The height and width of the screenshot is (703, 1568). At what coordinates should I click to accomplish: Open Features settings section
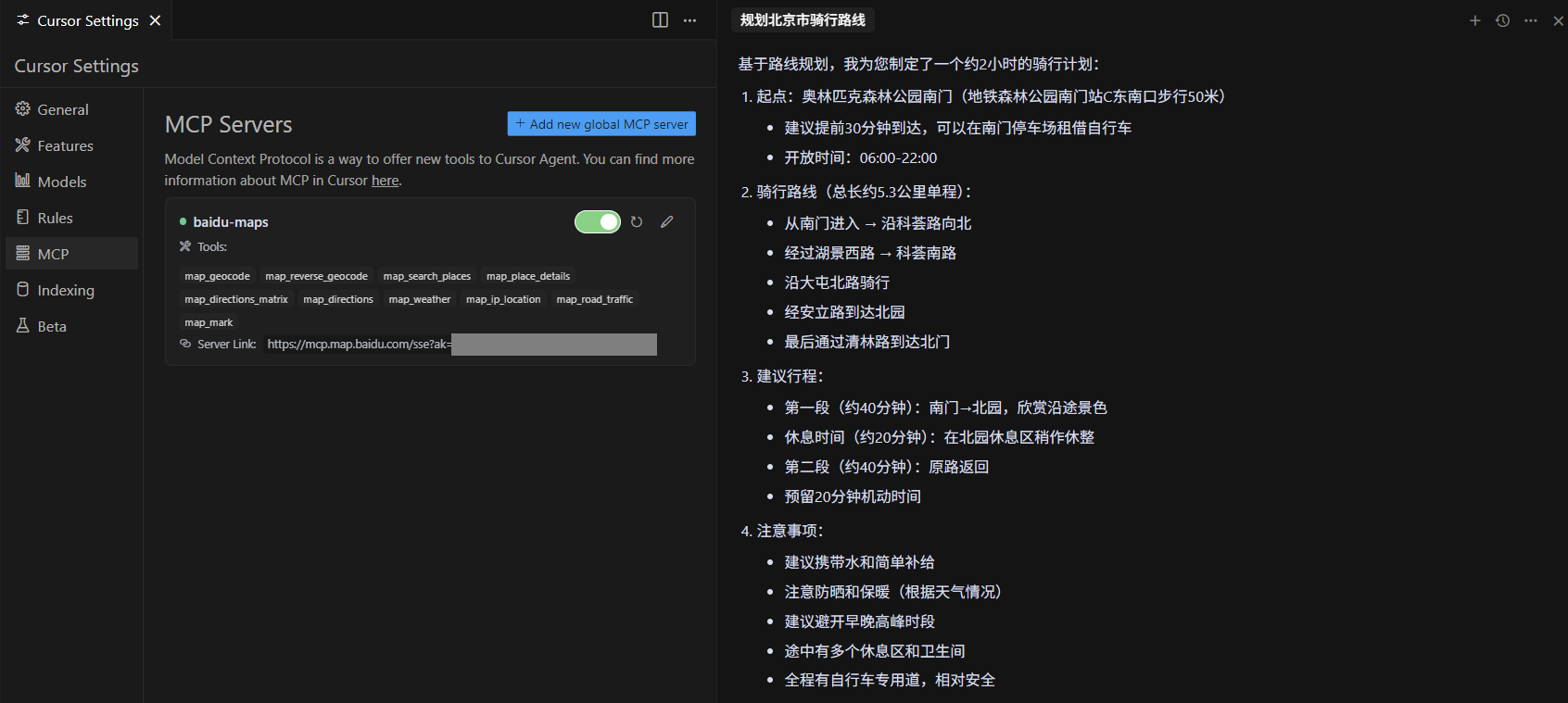[65, 145]
